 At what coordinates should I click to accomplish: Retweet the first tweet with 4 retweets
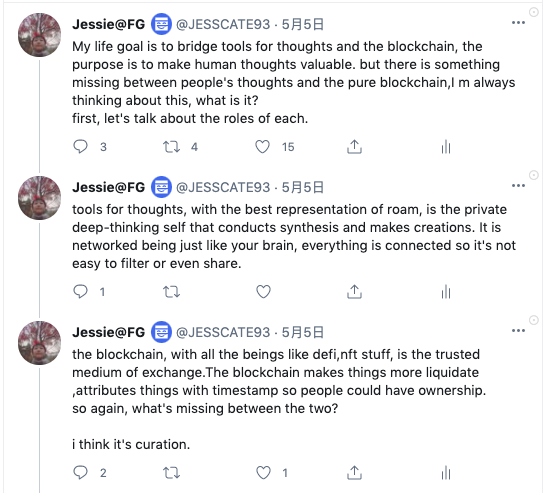pyautogui.click(x=171, y=147)
